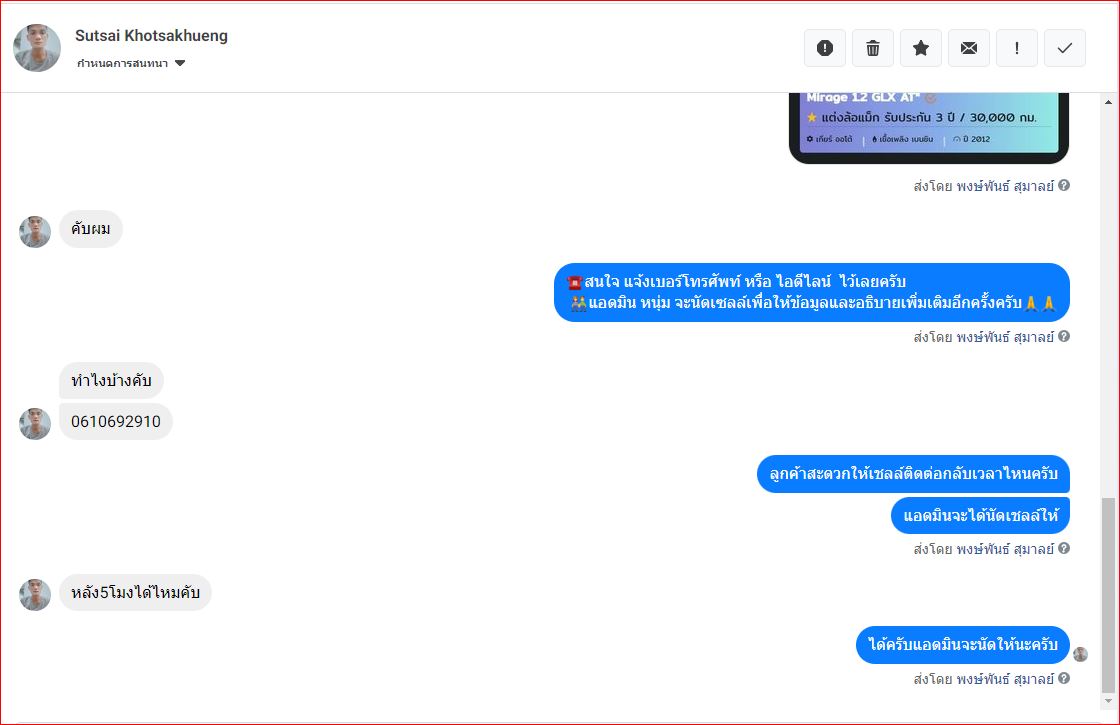Select the หลัง5โมงได้ไหมคับ message bubble
The image size is (1120, 725).
[x=135, y=593]
